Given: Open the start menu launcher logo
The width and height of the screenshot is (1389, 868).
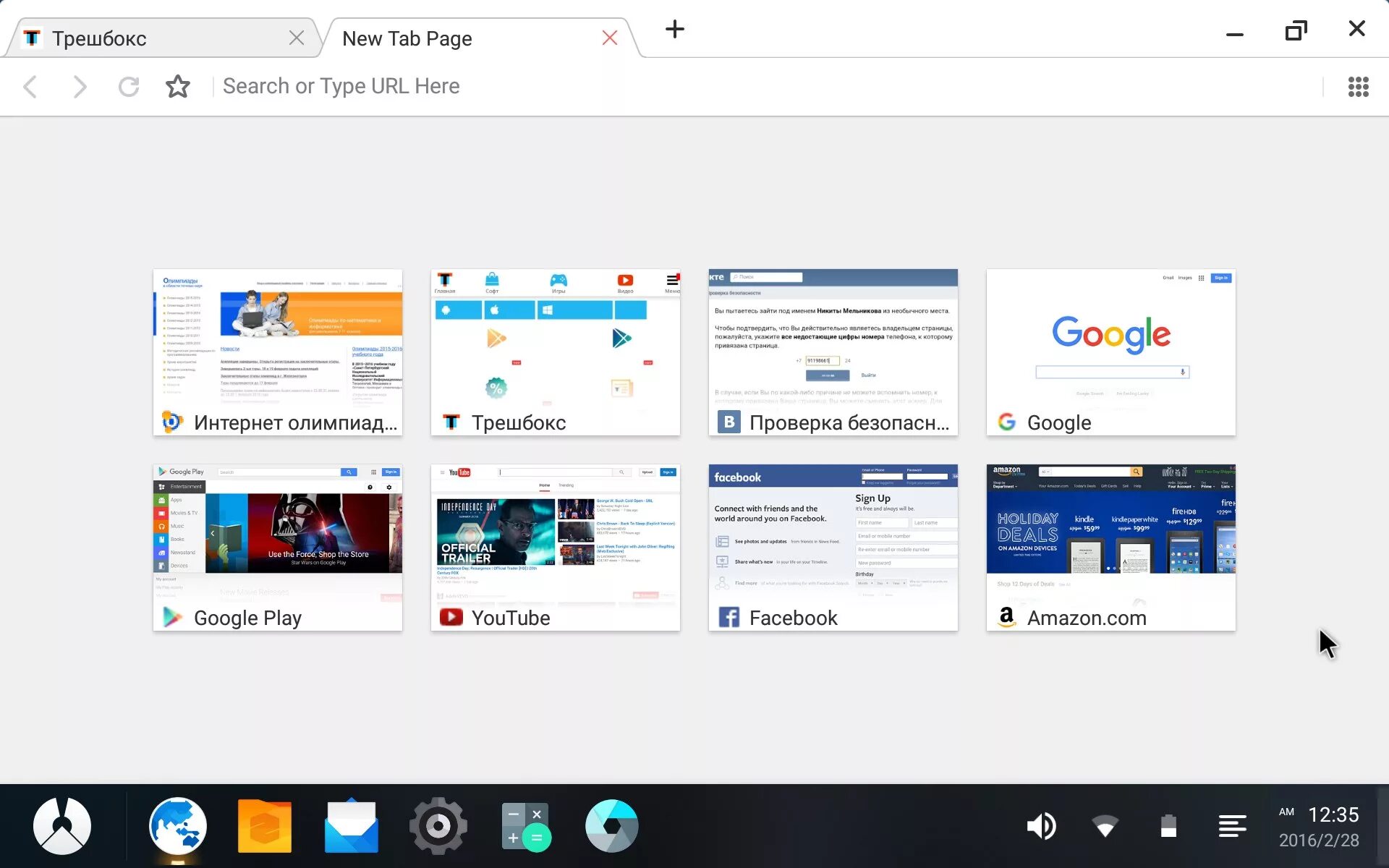Looking at the screenshot, I should point(62,826).
